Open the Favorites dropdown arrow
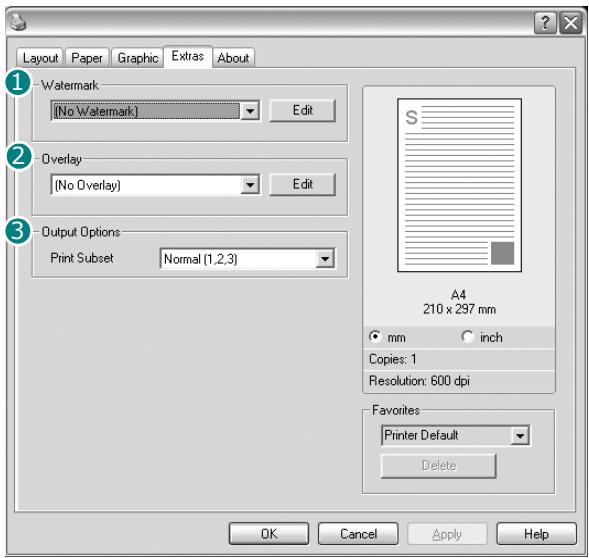The image size is (589, 558). (520, 436)
